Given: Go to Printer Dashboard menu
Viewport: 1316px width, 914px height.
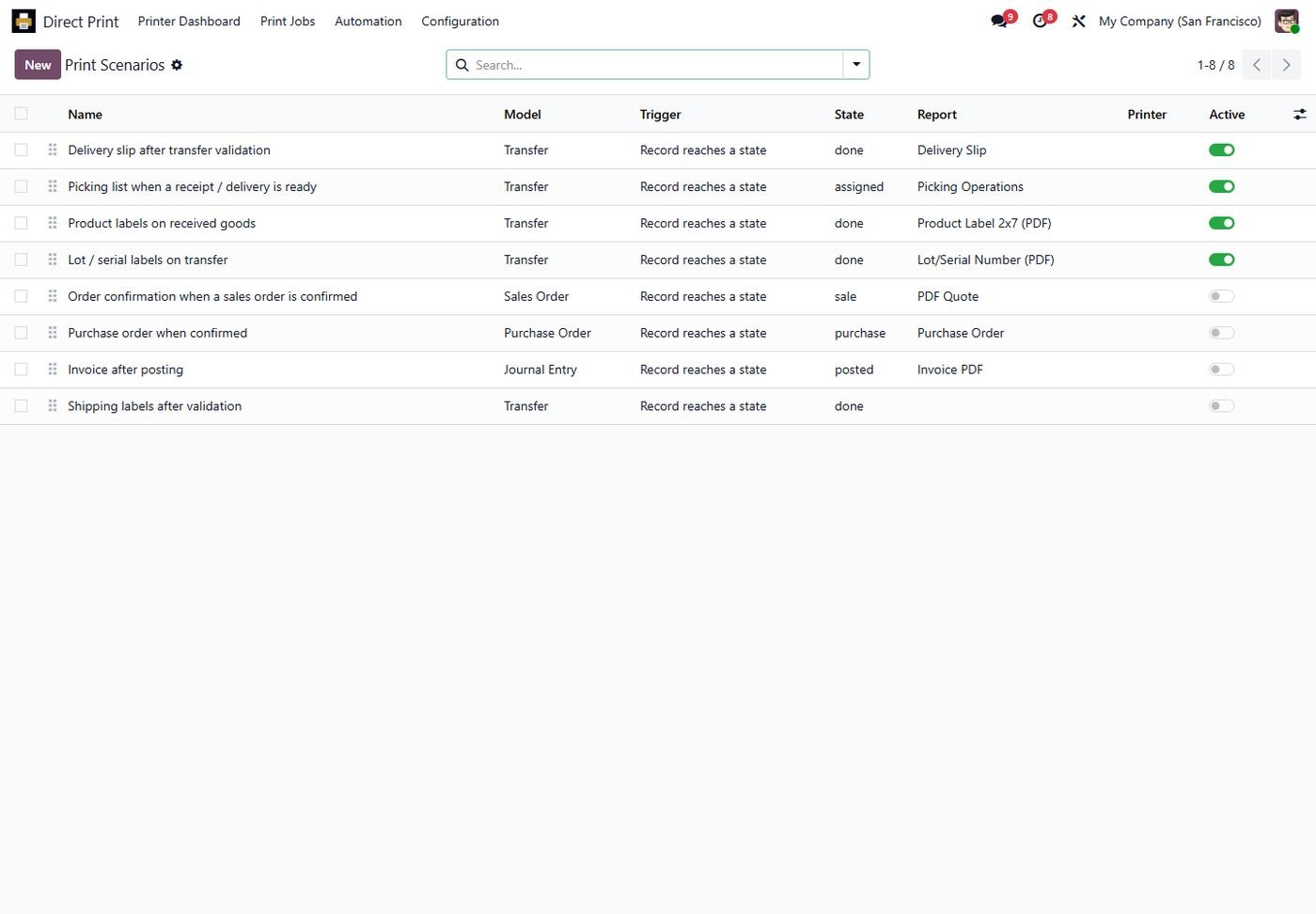Looking at the screenshot, I should click(x=189, y=21).
